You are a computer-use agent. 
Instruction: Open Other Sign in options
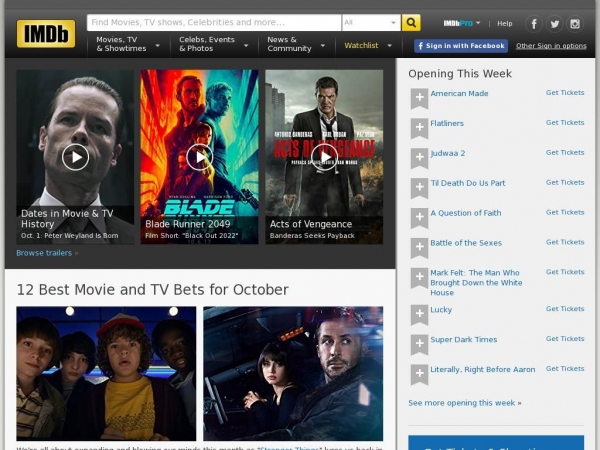tap(551, 46)
